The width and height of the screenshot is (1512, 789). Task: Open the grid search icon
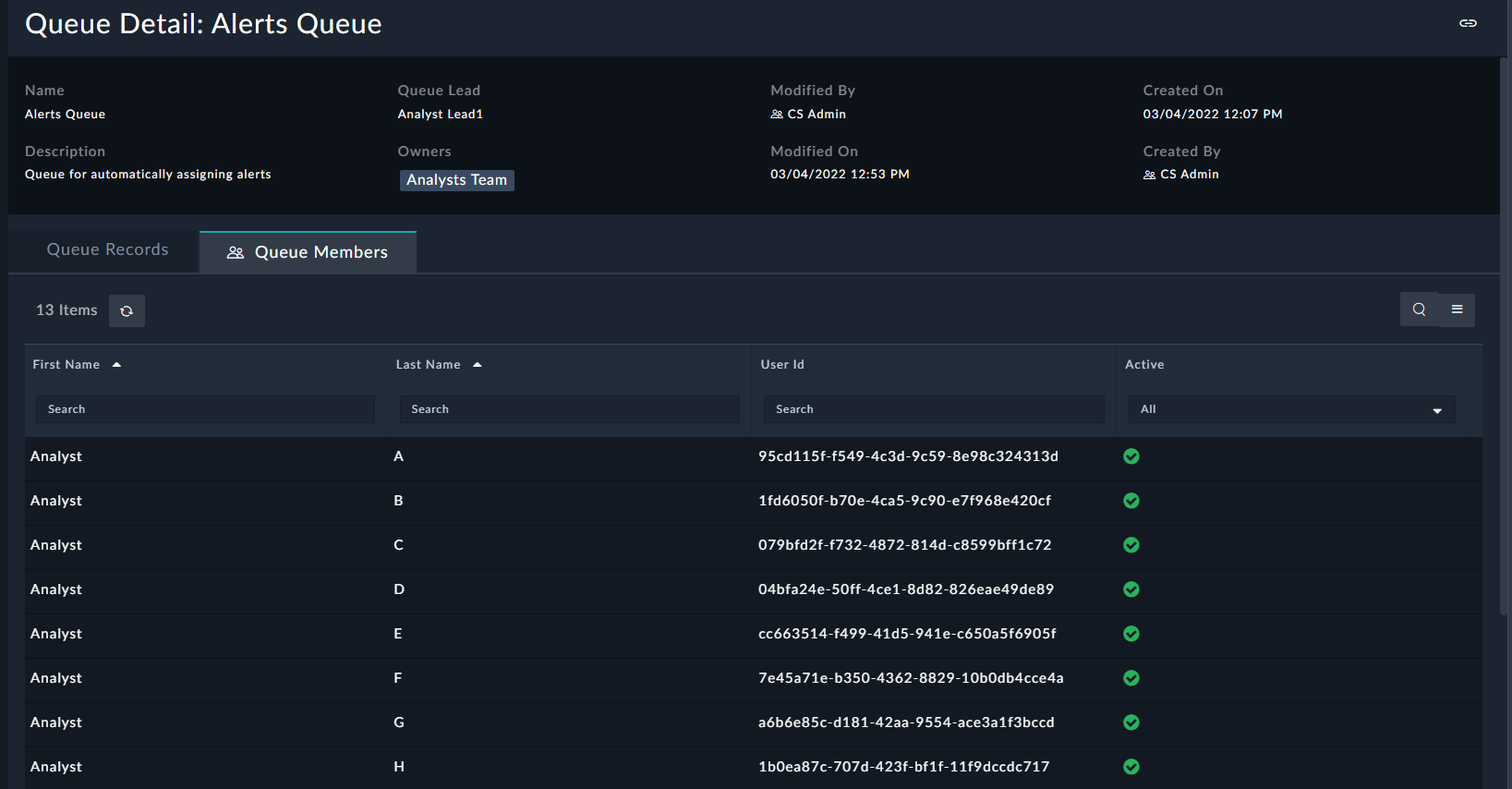coord(1419,310)
